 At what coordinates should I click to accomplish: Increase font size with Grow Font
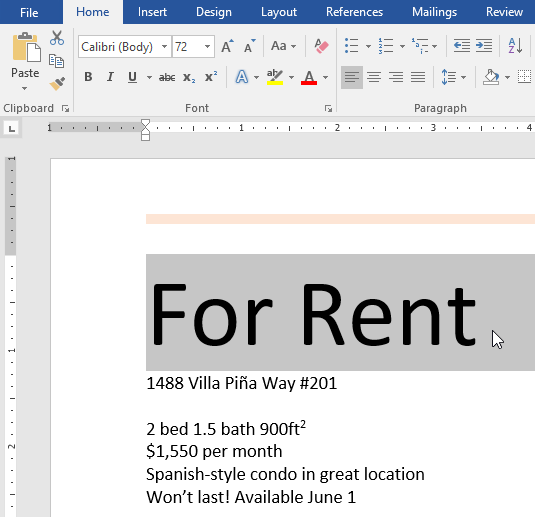[227, 46]
